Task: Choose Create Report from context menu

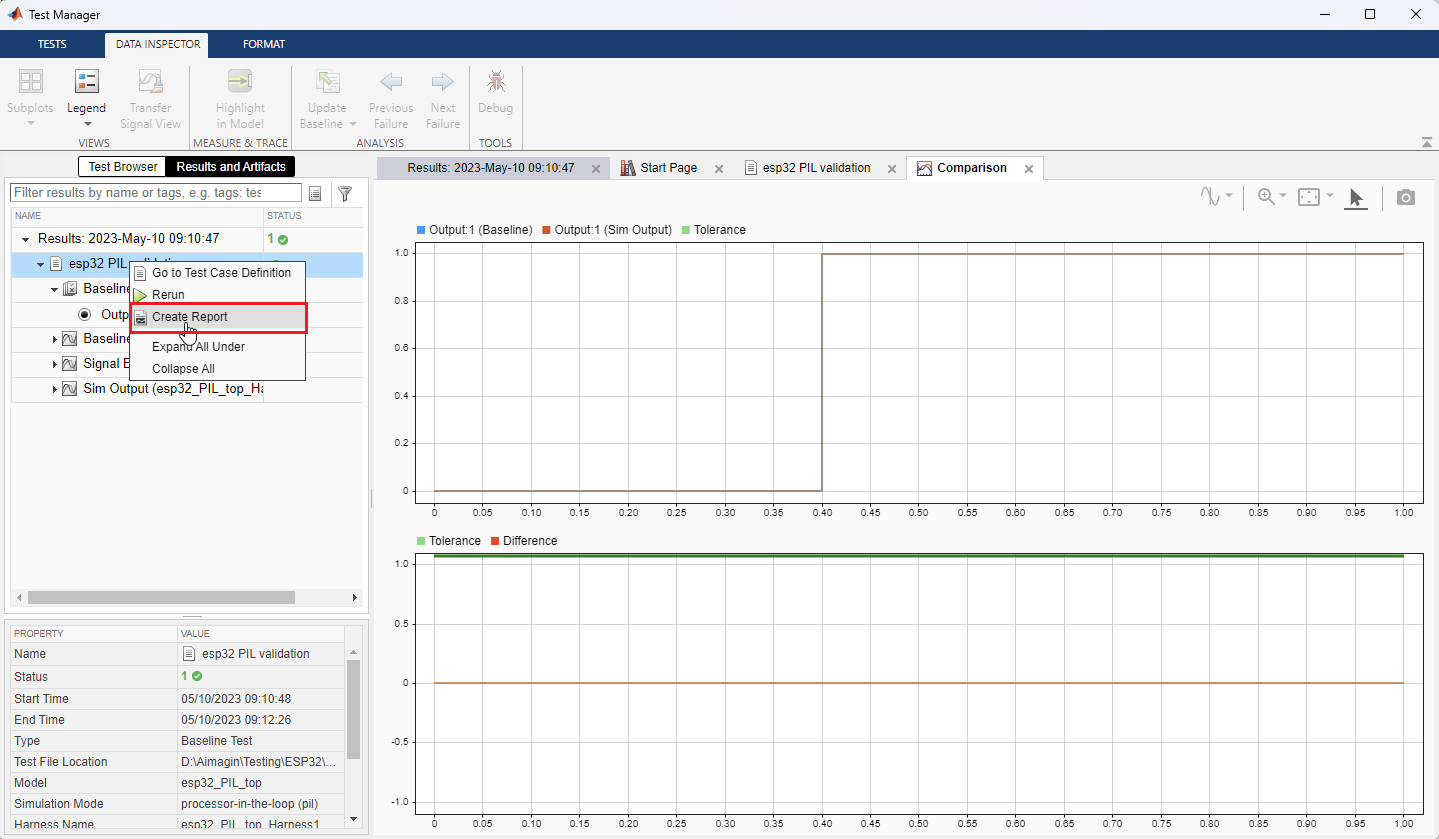Action: point(218,317)
